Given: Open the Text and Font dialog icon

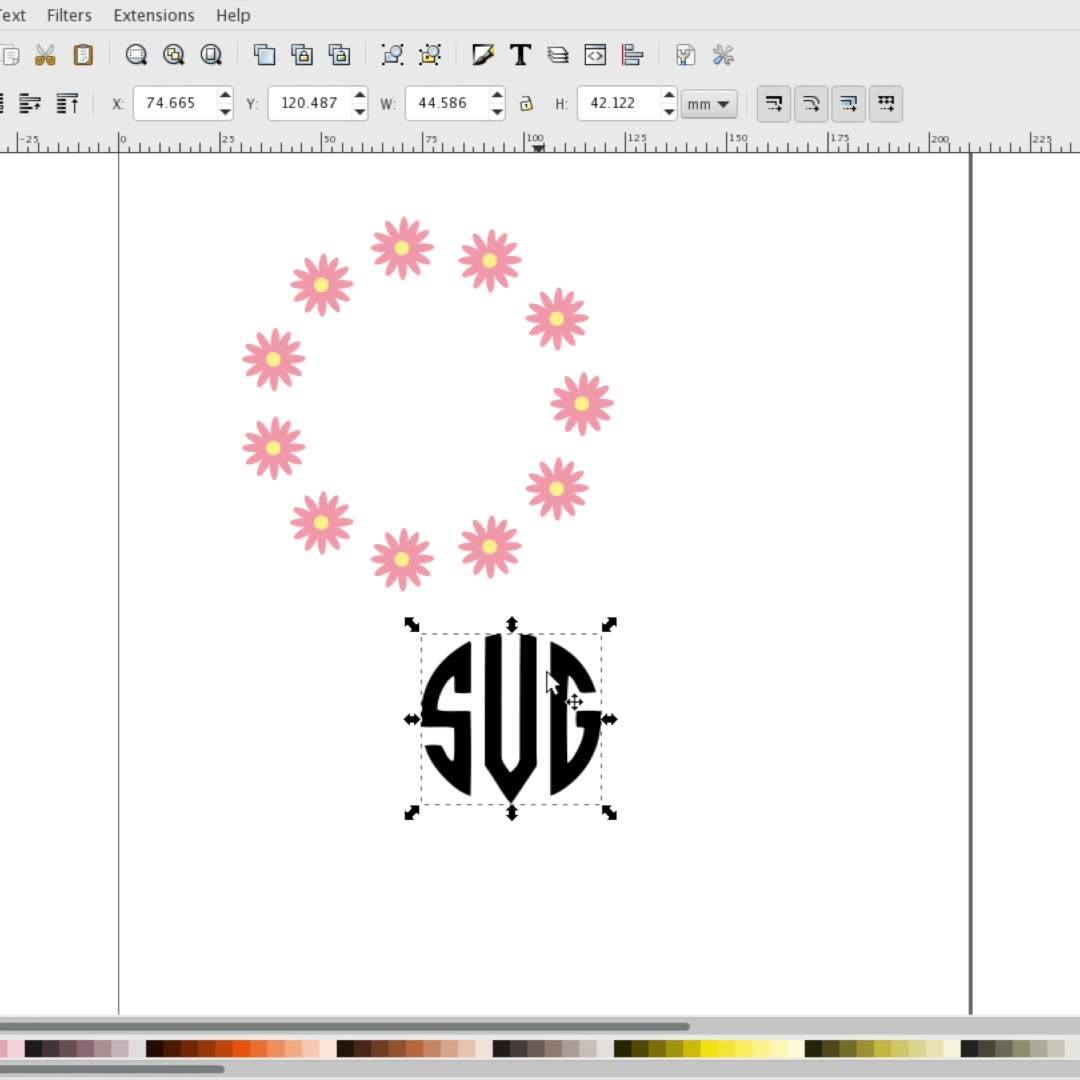Looking at the screenshot, I should (520, 55).
